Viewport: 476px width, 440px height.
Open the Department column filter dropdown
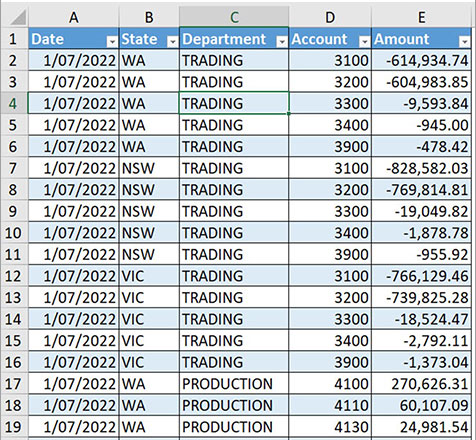click(x=282, y=41)
